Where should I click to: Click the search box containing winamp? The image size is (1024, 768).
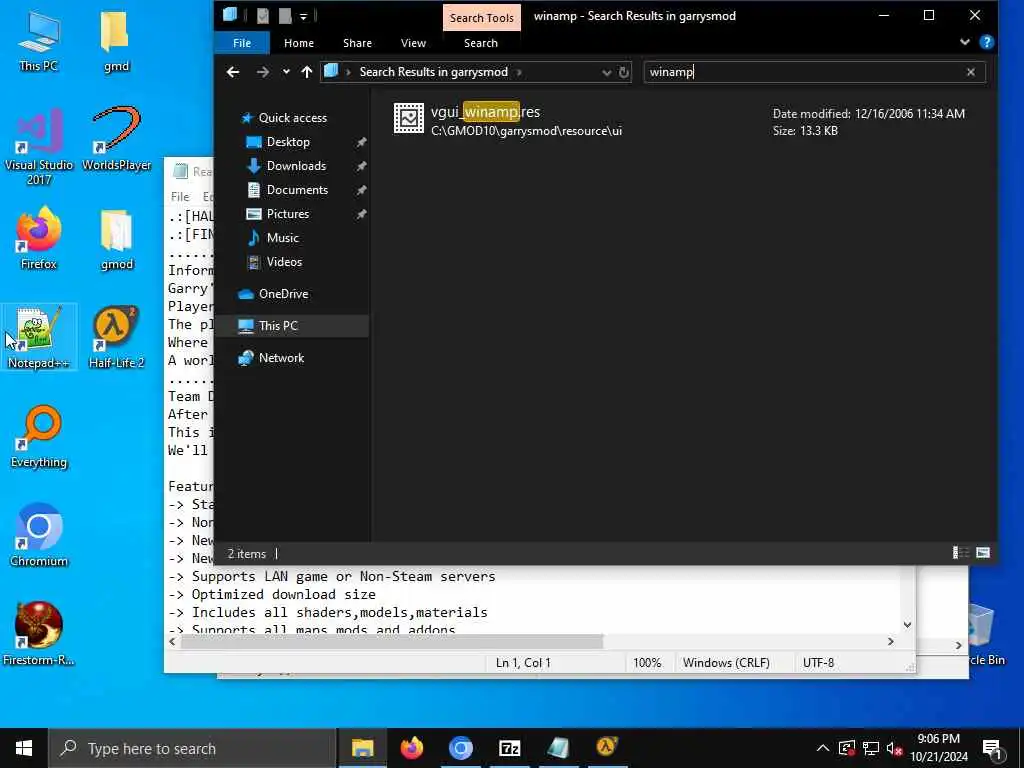(806, 72)
